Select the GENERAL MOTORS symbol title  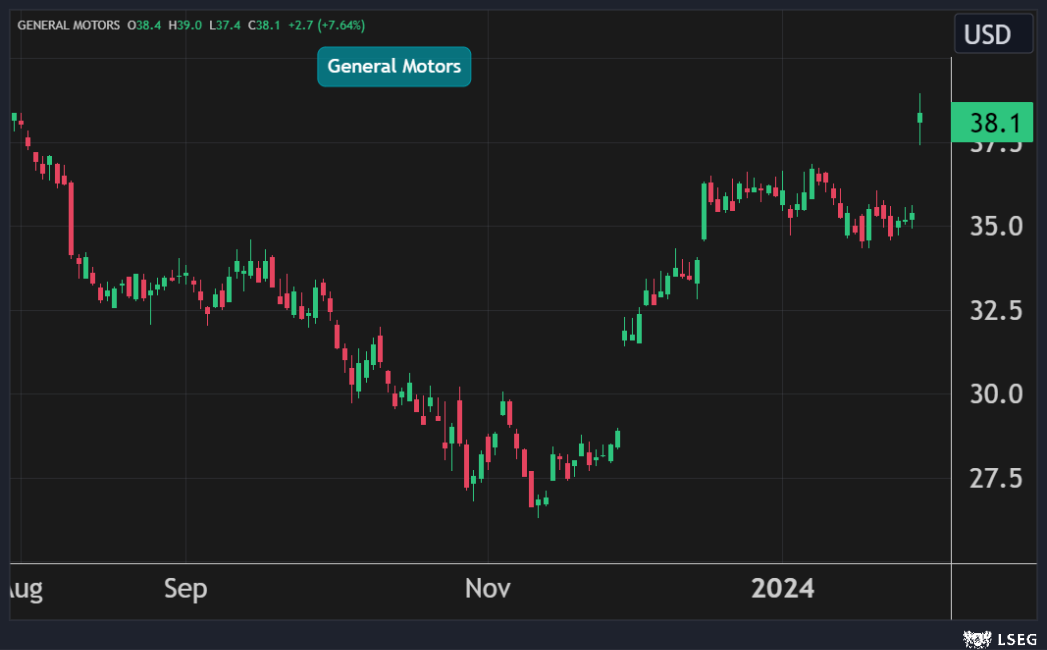[x=68, y=24]
